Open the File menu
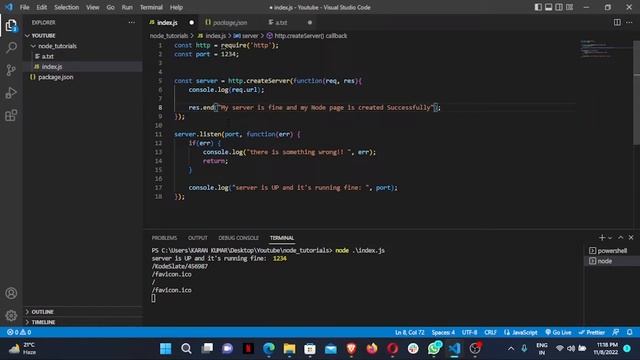Screen dimensions: 640x360 click(x=24, y=7)
